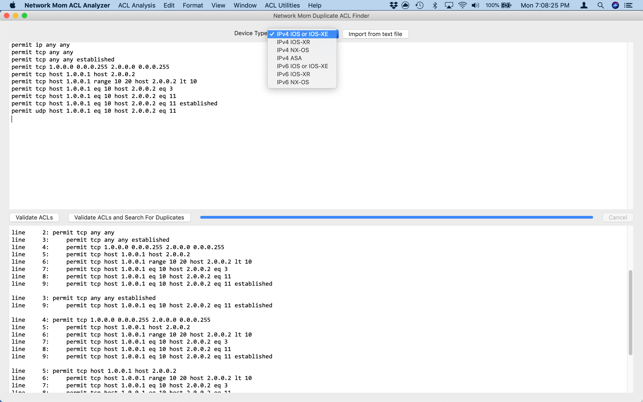Open the Window menu
Image resolution: width=643 pixels, height=402 pixels.
(x=245, y=5)
